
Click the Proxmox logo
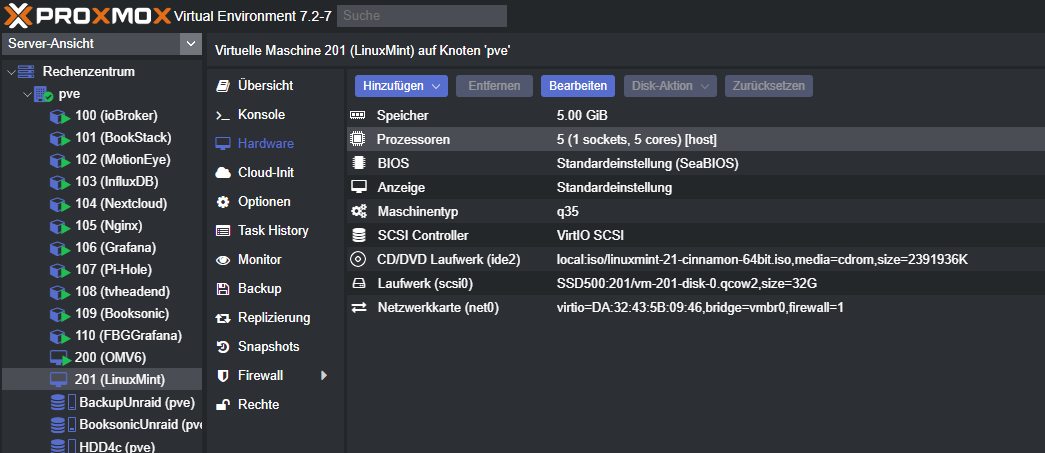pyautogui.click(x=88, y=15)
